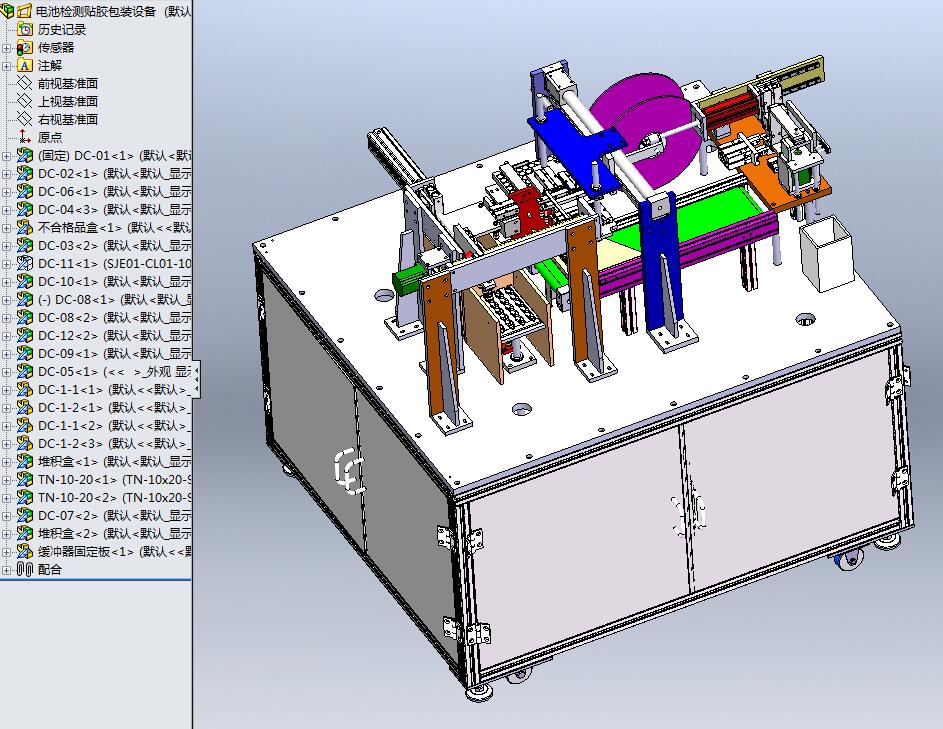
Task: Select the tree row labeled DC-12<2>
Action: [x=96, y=335]
